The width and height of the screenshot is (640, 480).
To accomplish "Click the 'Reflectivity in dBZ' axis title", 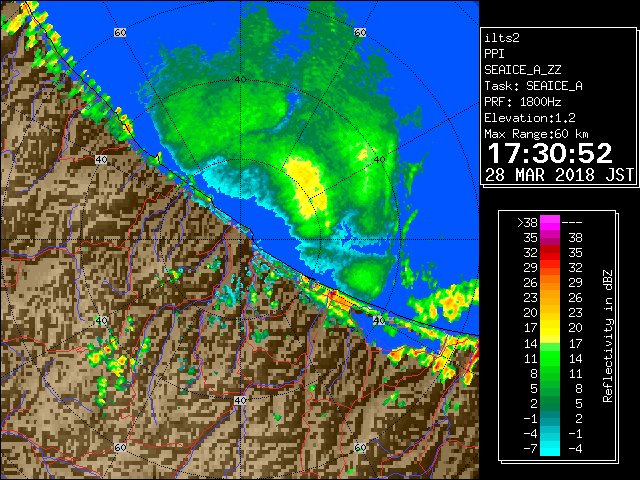I will [608, 336].
